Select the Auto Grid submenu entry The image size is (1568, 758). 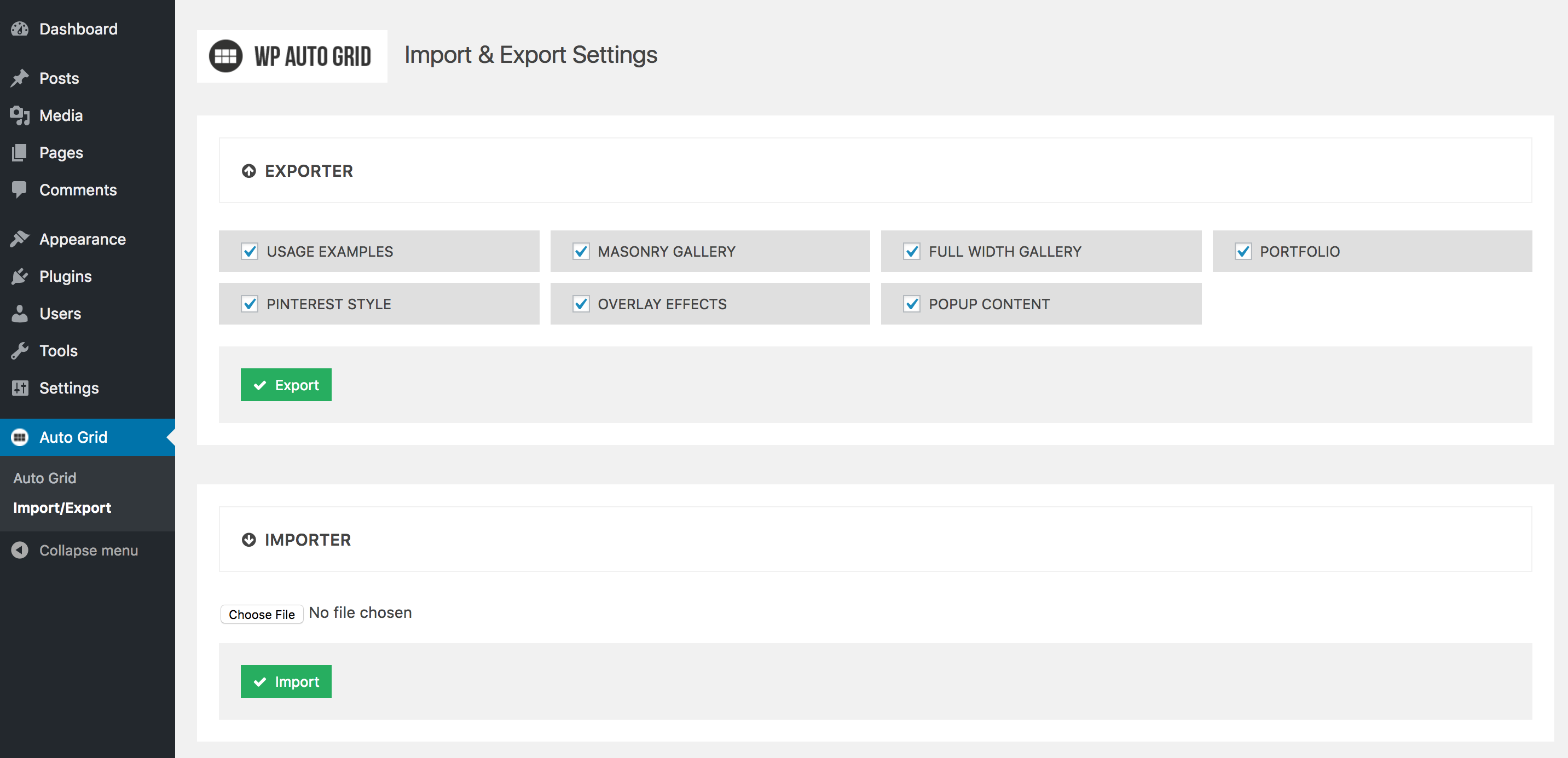(x=44, y=478)
